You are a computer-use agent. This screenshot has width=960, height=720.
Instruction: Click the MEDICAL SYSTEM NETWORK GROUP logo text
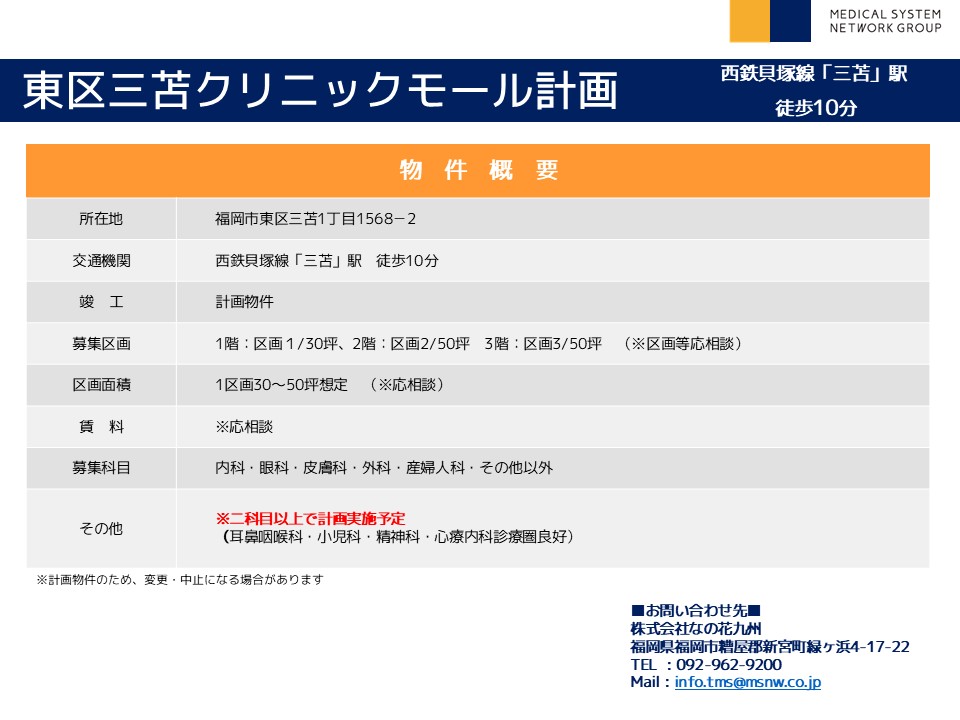click(885, 21)
